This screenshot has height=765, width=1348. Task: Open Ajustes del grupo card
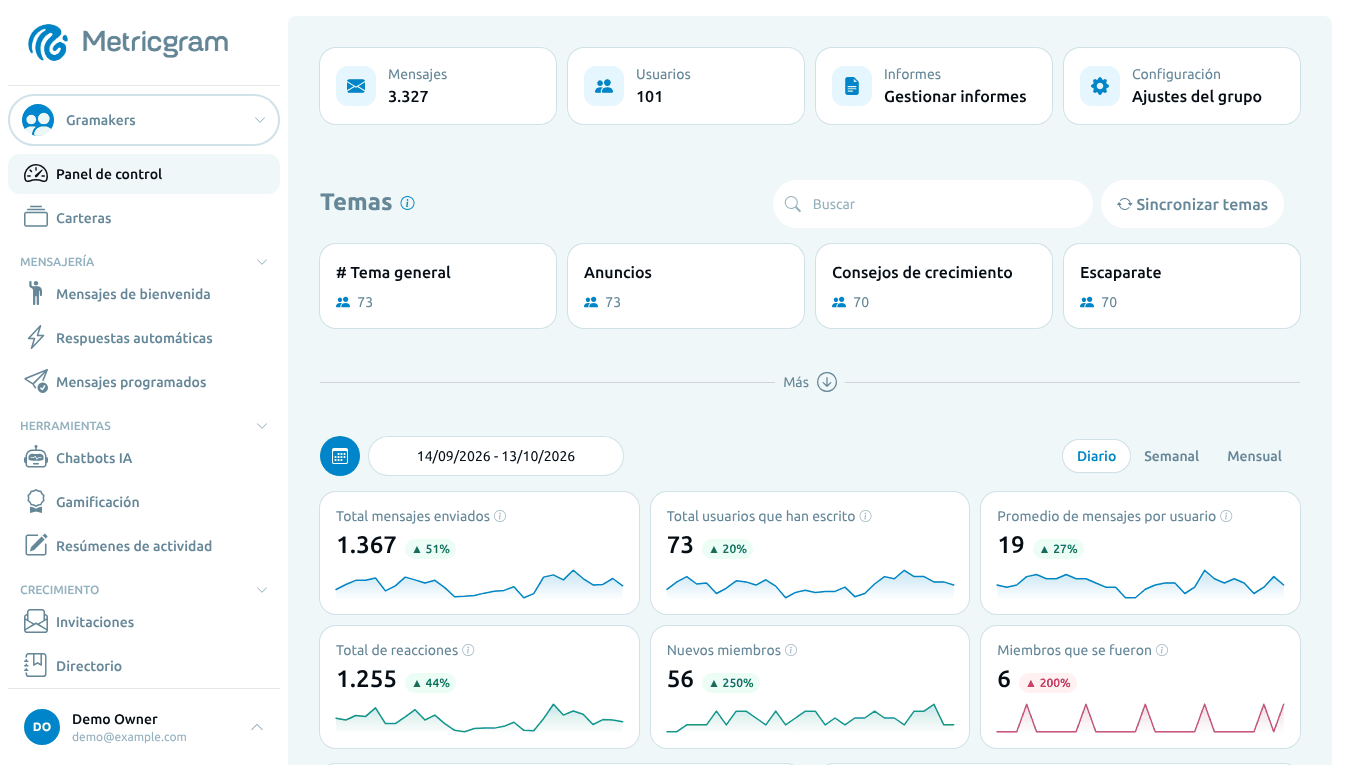[x=1182, y=86]
